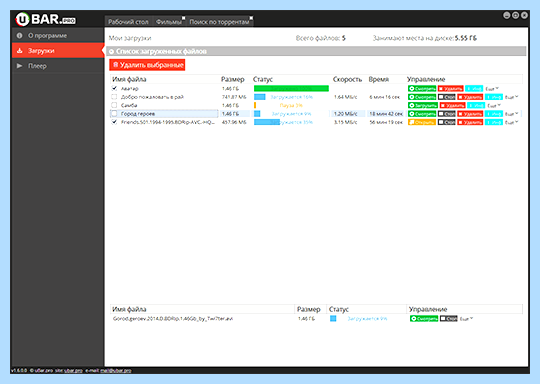Stop the Gorod.geroev avi file download
Viewport: 540px width, 384px height.
point(449,319)
